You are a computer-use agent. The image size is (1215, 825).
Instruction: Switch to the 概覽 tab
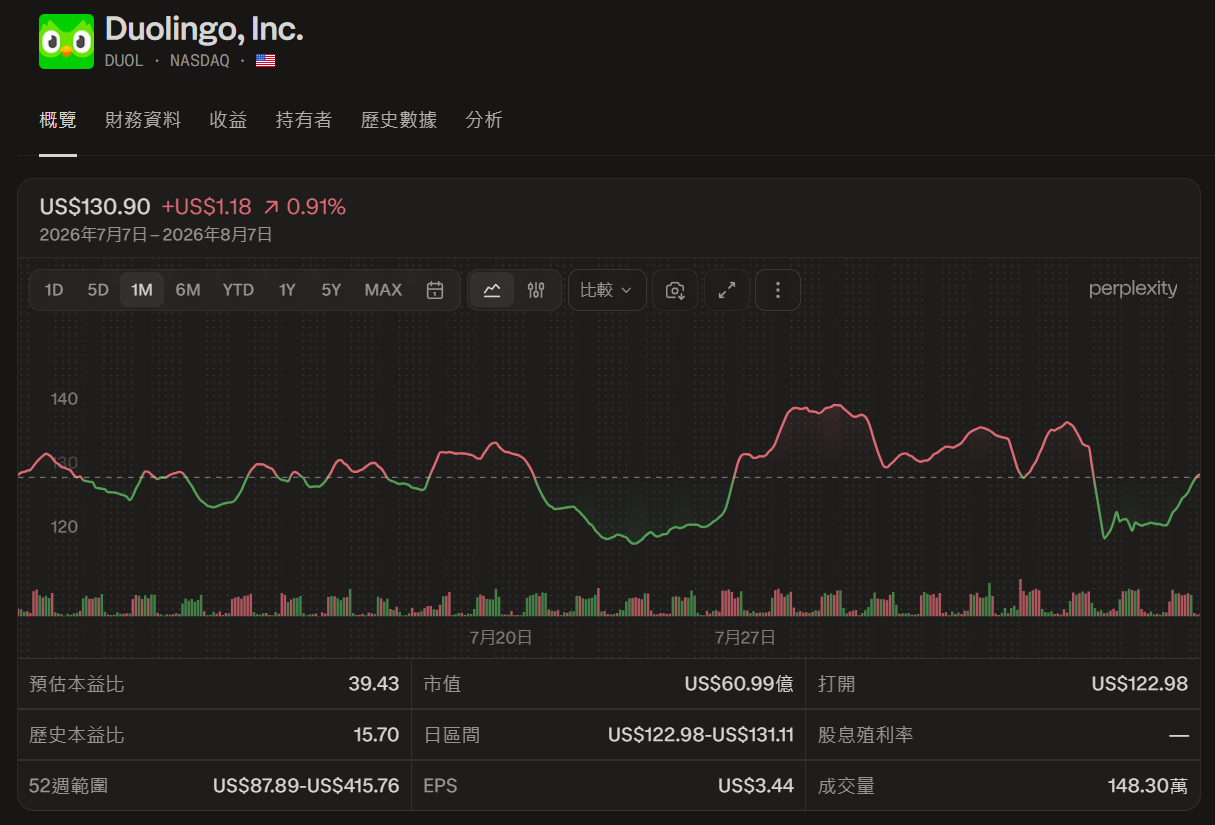[58, 120]
